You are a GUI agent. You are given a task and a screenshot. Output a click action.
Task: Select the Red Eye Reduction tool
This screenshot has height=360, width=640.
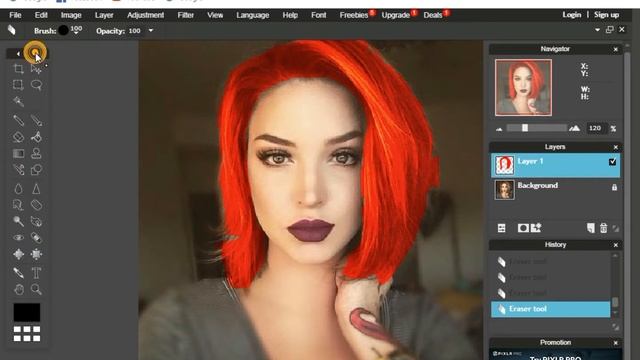click(18, 238)
